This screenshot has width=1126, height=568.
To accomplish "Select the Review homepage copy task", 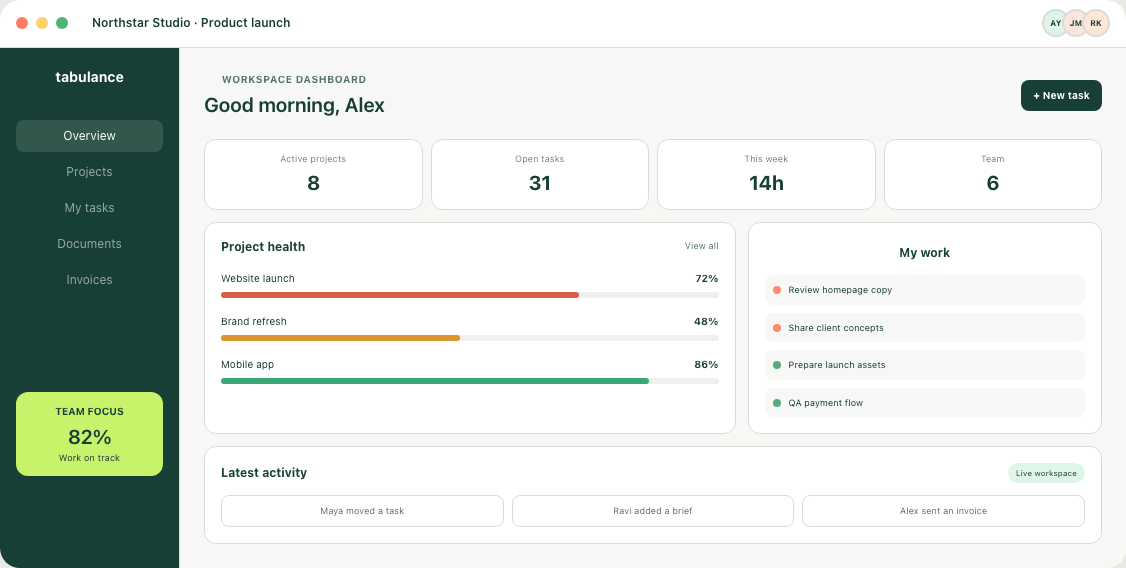I will 924,290.
